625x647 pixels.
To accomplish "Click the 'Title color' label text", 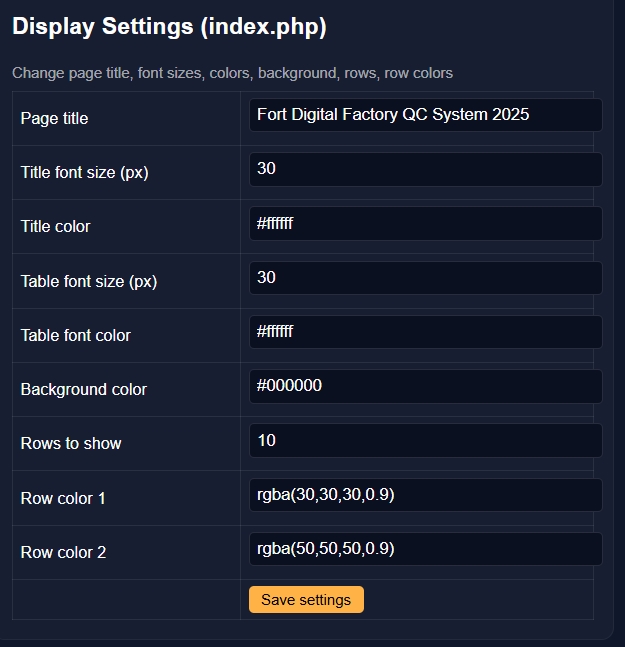I will pos(55,227).
